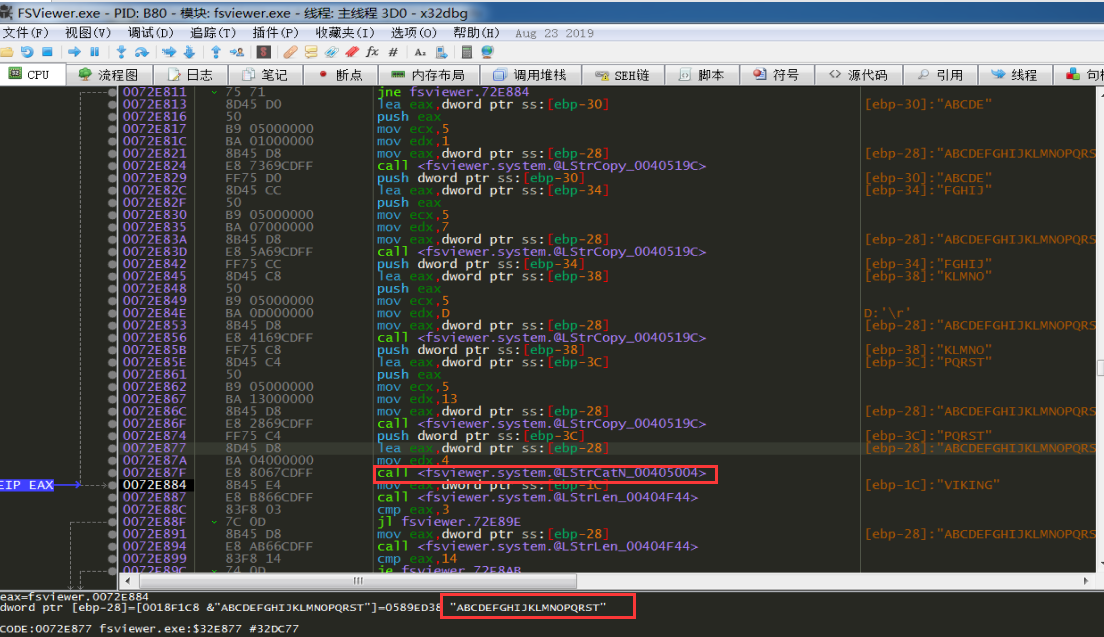Click jump arrow marker beside bytes 75 71
Image resolution: width=1104 pixels, height=637 pixels.
pyautogui.click(x=214, y=92)
